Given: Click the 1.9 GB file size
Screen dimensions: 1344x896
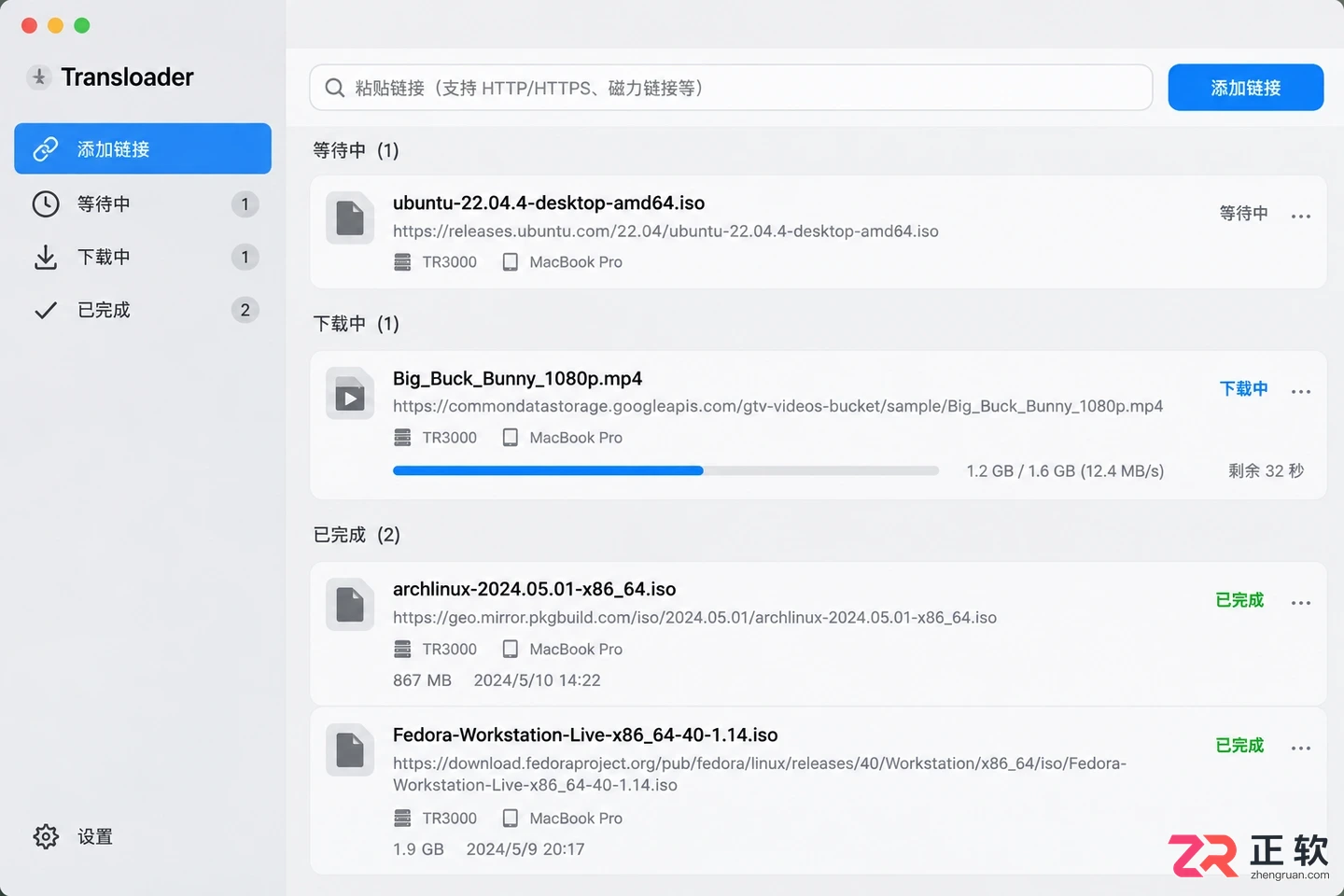Looking at the screenshot, I should (x=418, y=849).
